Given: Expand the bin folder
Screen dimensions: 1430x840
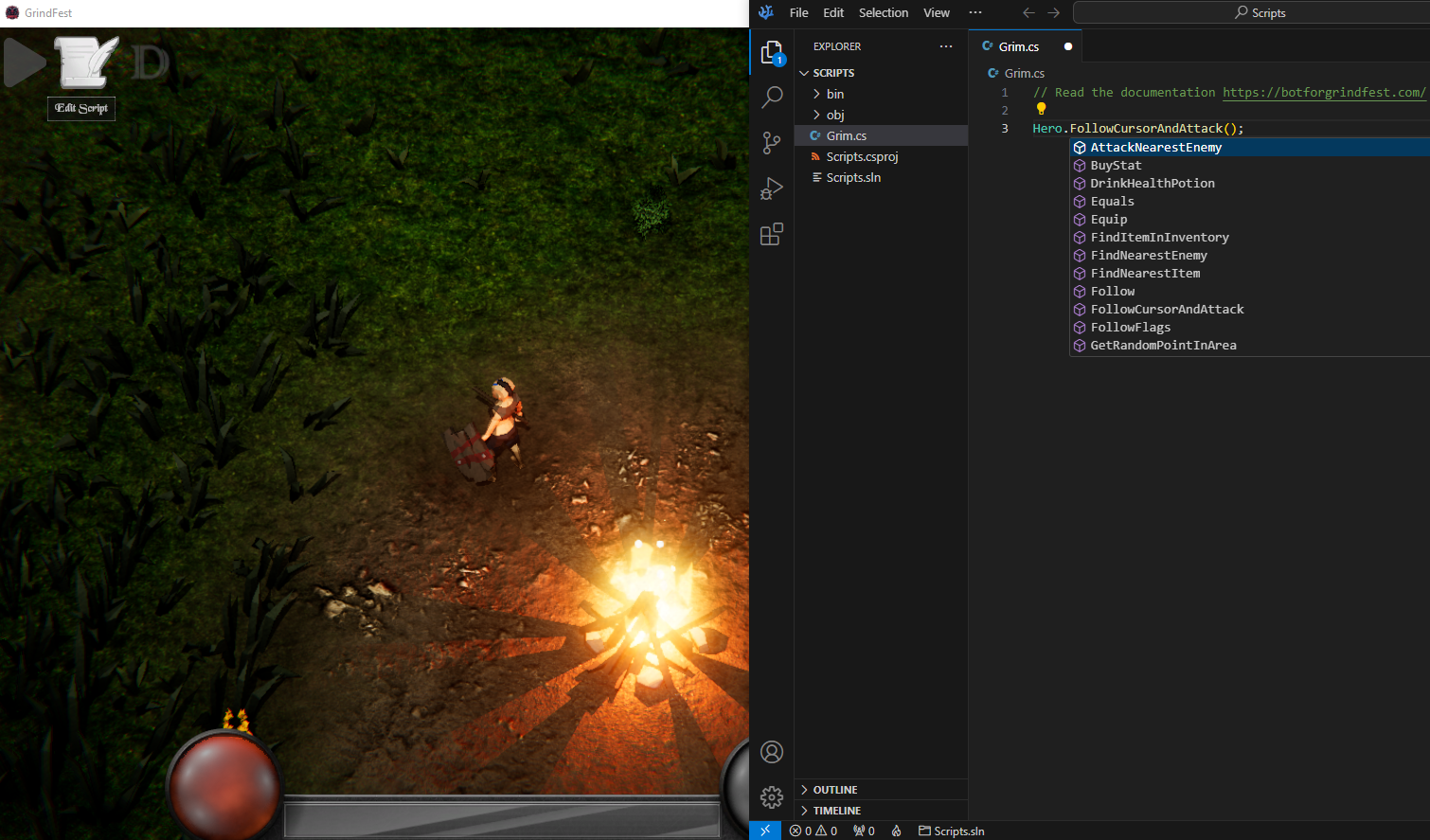Looking at the screenshot, I should pos(881,94).
